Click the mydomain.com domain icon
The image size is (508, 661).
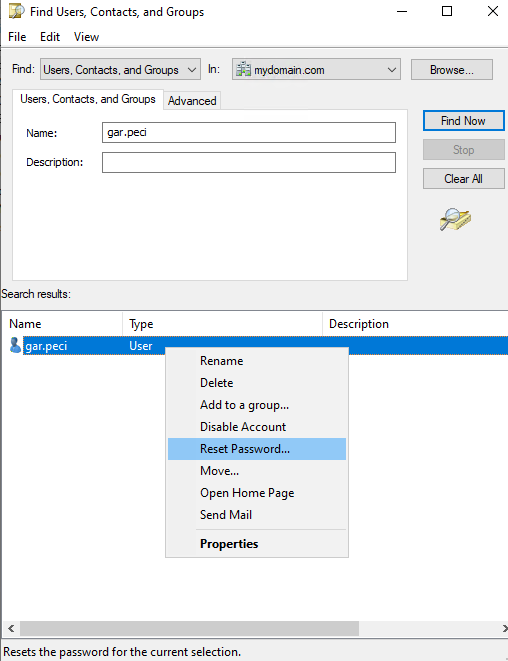[243, 69]
